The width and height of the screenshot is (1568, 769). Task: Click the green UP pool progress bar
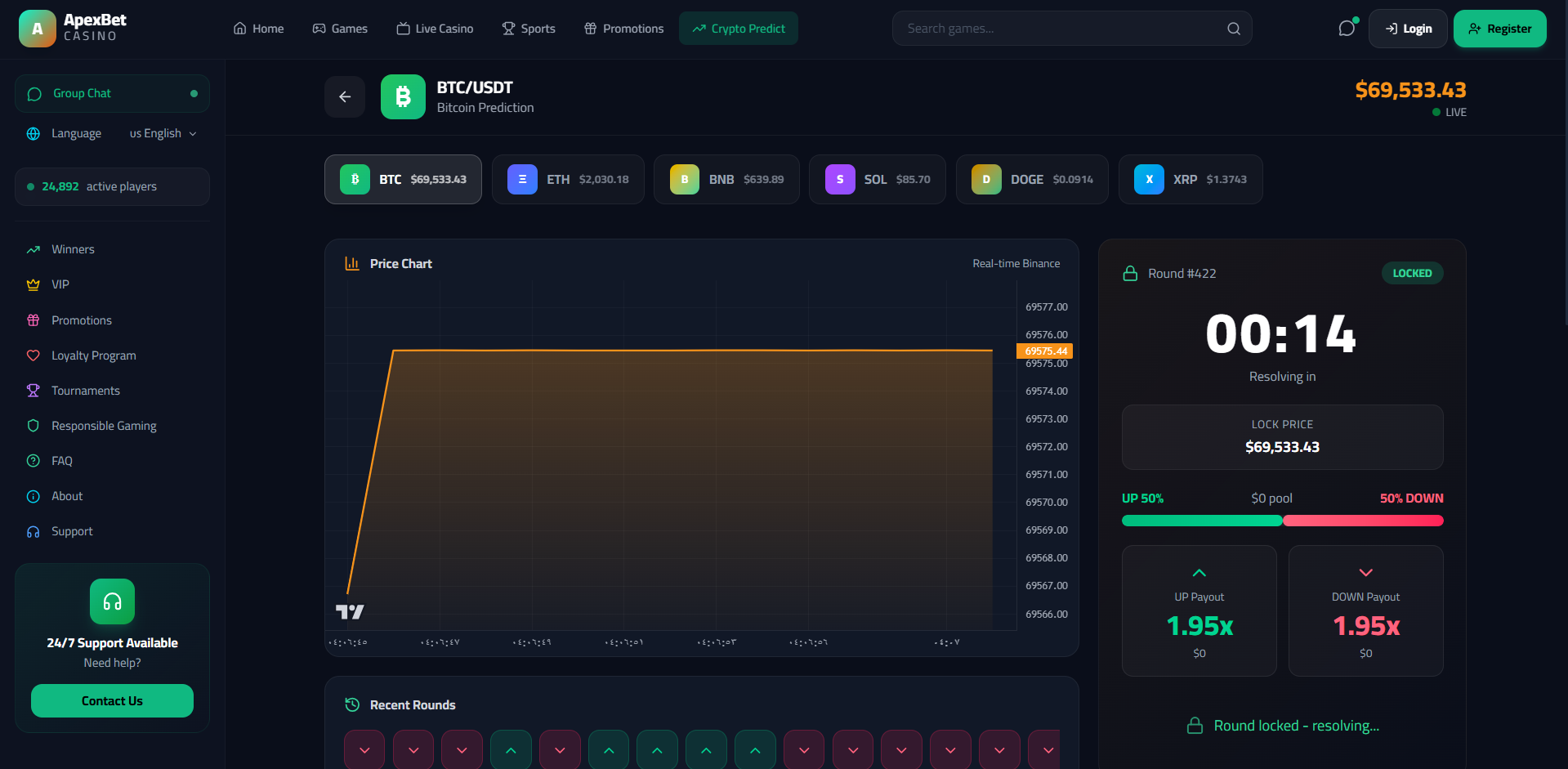[1202, 521]
